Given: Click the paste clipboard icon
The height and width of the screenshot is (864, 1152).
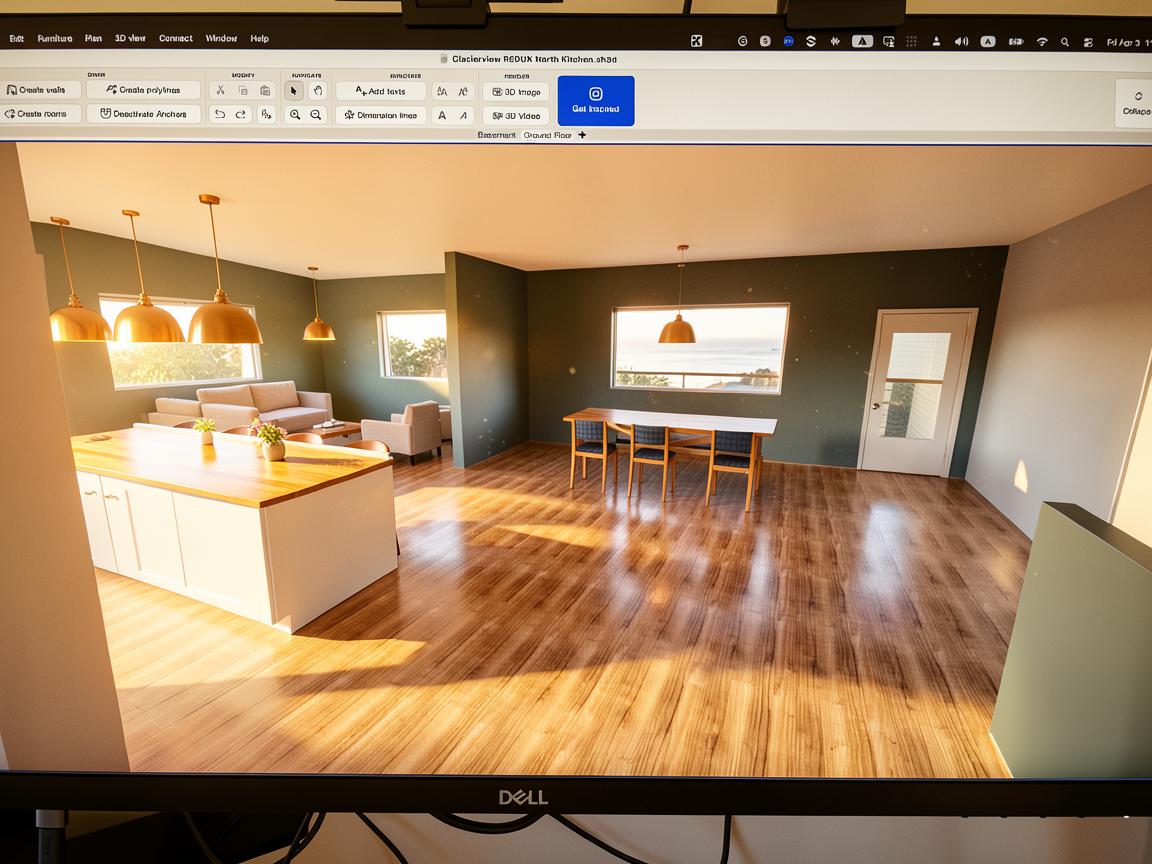Looking at the screenshot, I should 265,91.
